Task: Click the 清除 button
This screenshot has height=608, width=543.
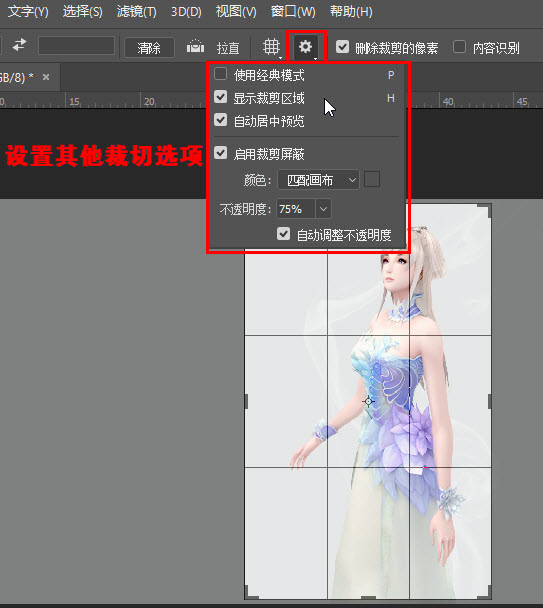Action: point(149,48)
